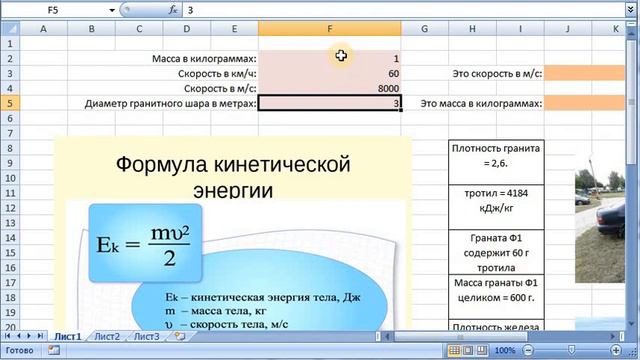Click the Select All corner triangle
This screenshot has height=360, width=640.
[10, 29]
